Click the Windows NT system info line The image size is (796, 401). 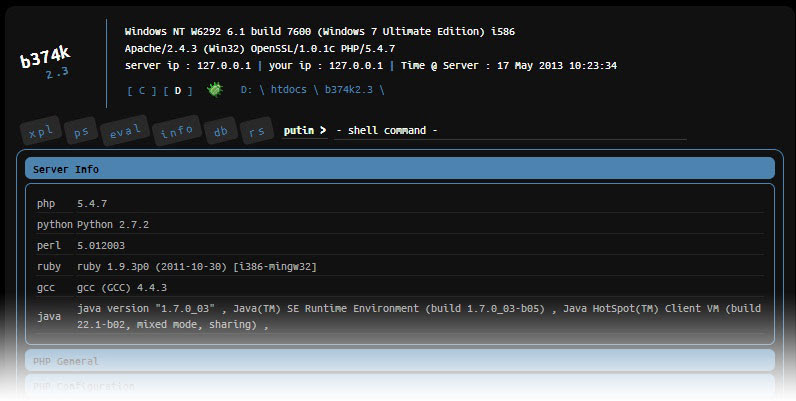tap(320, 31)
